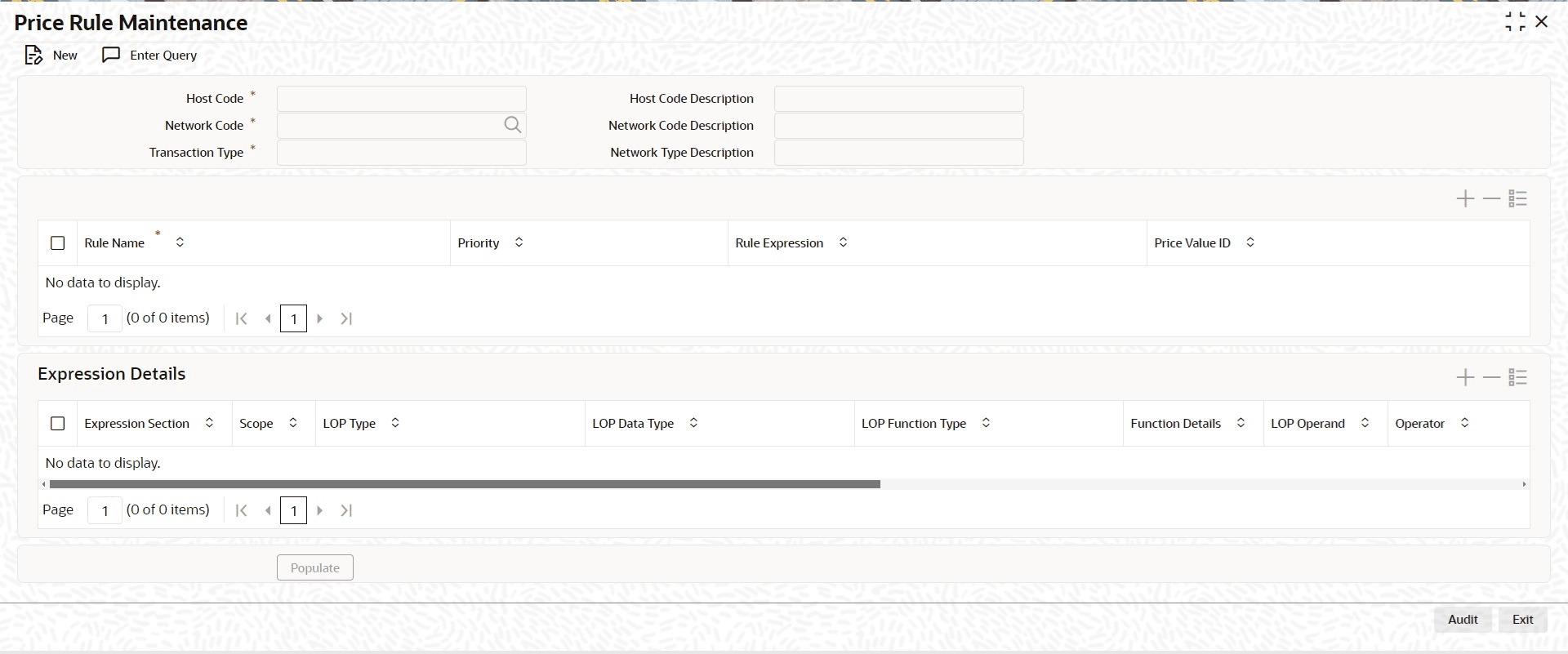Image resolution: width=1568 pixels, height=654 pixels.
Task: Click the Host Code Description field
Action: click(x=899, y=99)
